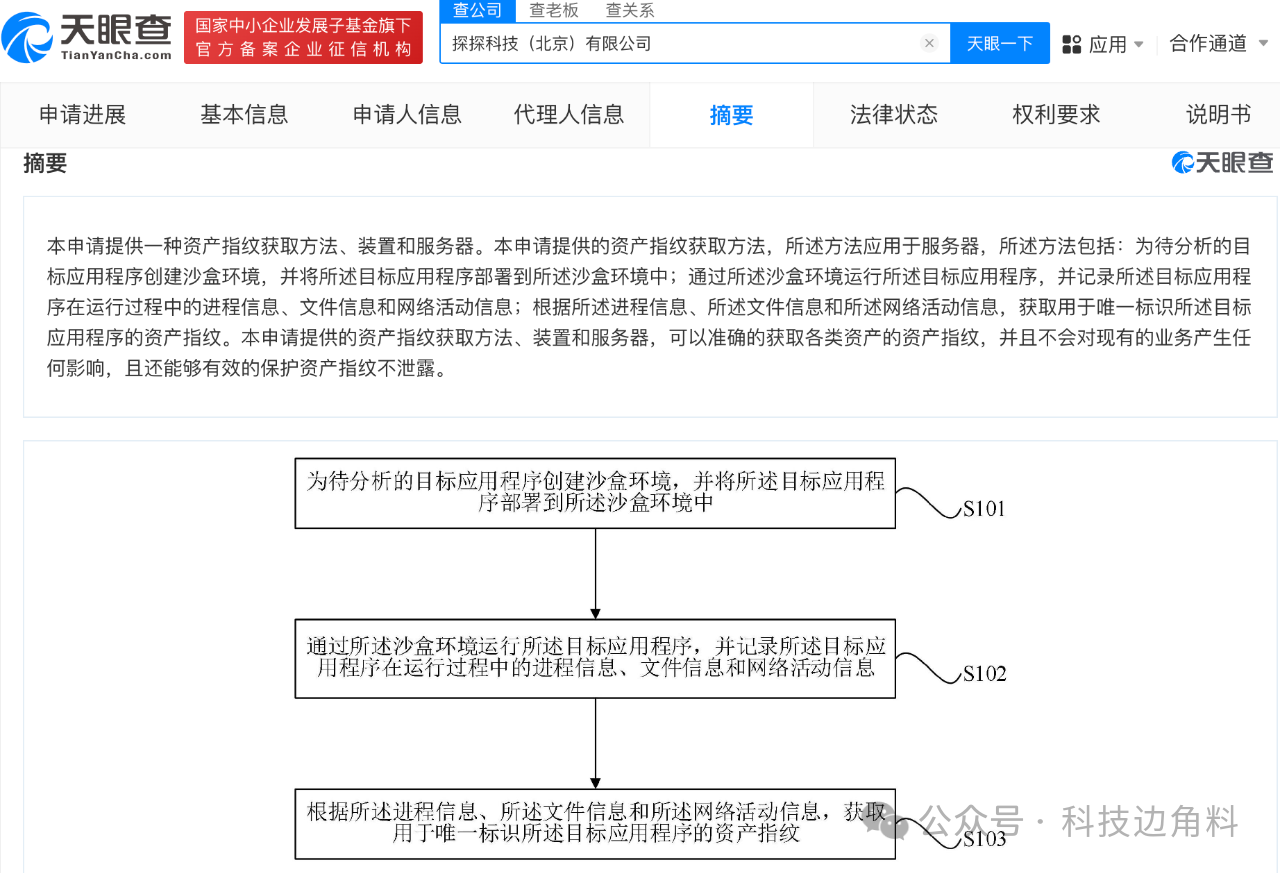
Task: Open the 合作通道 menu label
Action: 1208,44
